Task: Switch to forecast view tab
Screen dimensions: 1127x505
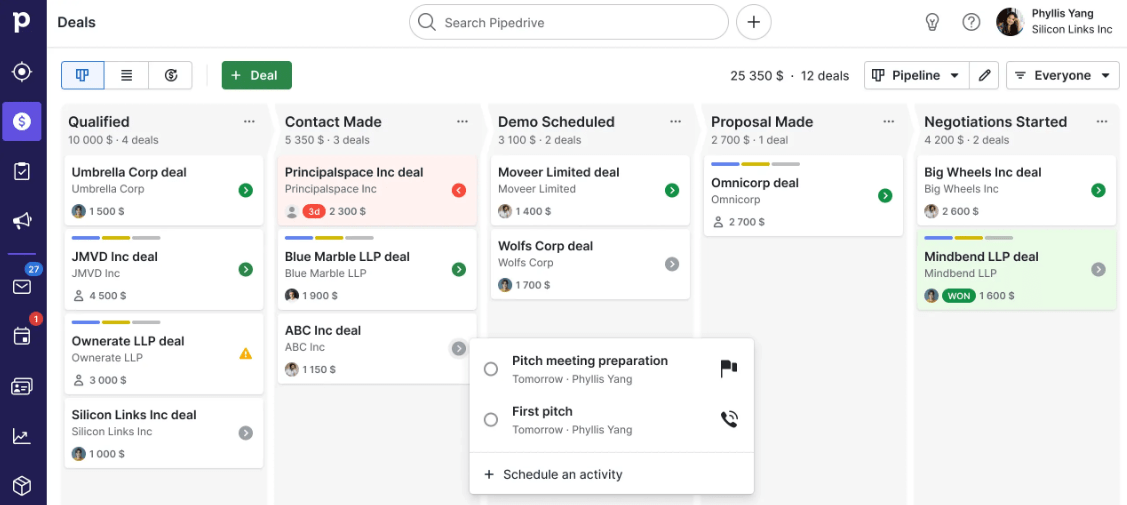Action: point(171,75)
